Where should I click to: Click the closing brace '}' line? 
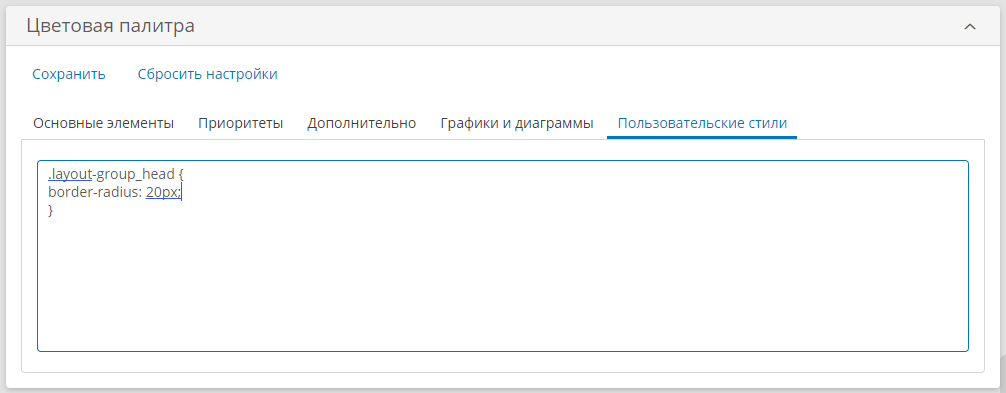point(51,210)
